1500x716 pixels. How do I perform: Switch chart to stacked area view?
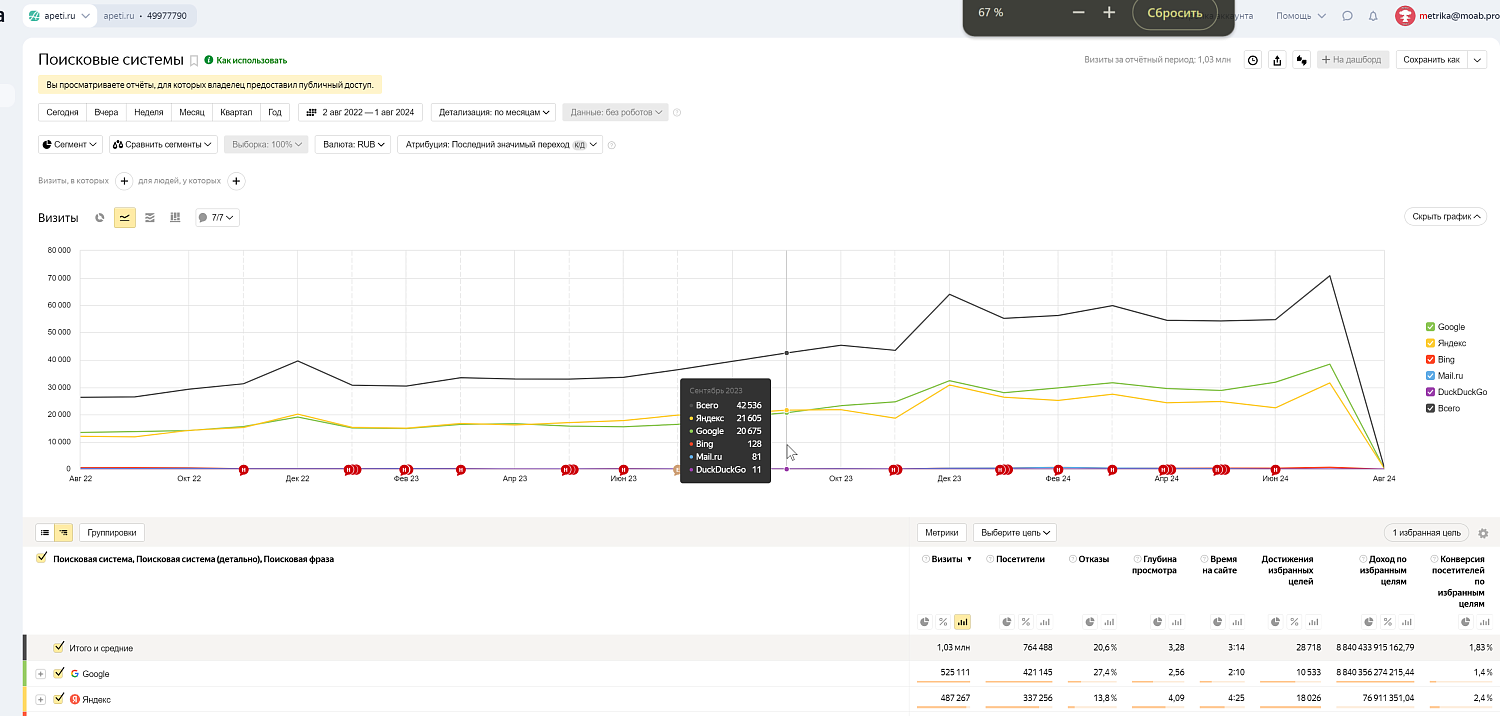(x=150, y=217)
